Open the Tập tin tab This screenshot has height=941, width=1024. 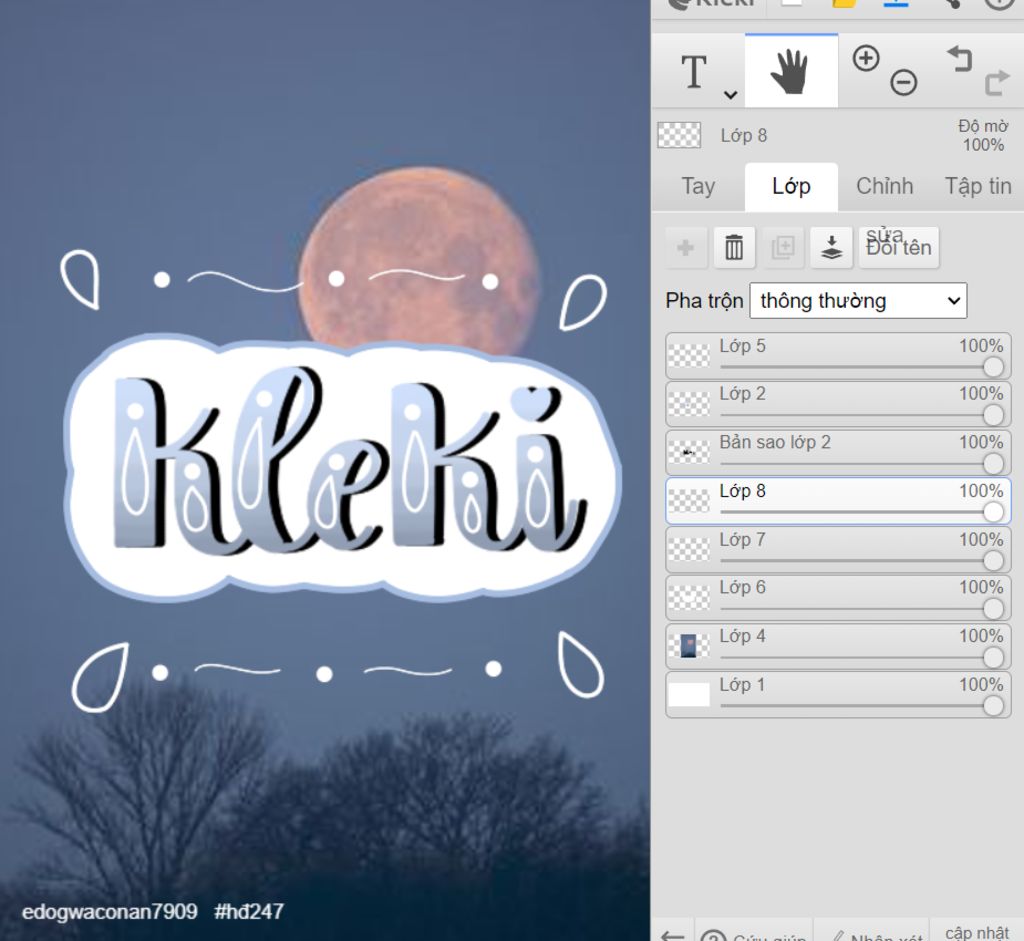(x=978, y=187)
